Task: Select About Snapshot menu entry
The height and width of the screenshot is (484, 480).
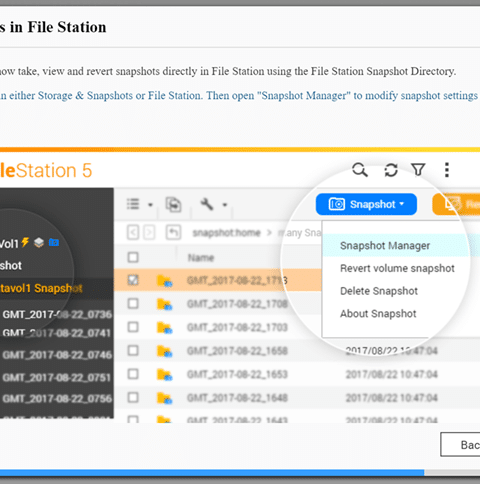Action: point(378,314)
